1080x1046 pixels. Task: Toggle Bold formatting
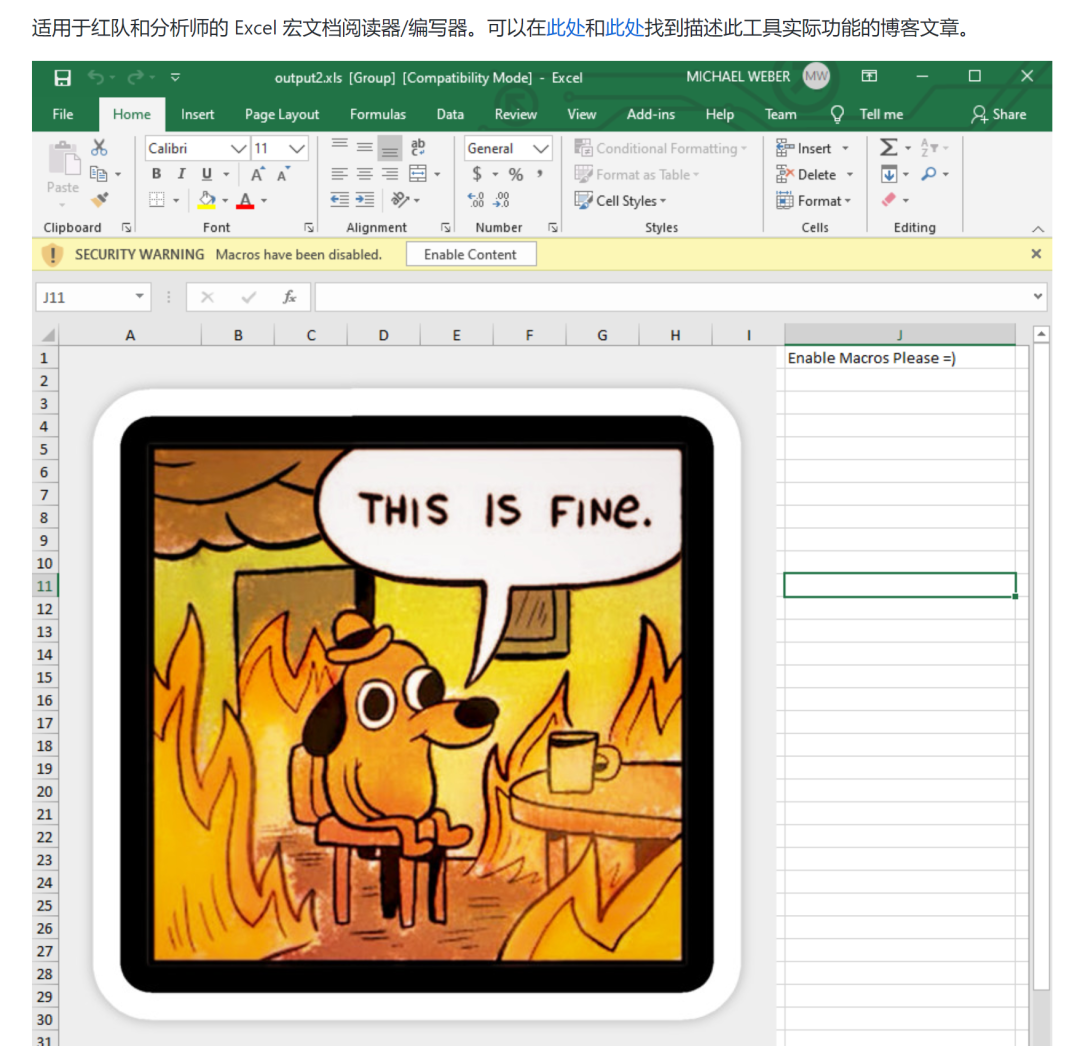(x=156, y=174)
